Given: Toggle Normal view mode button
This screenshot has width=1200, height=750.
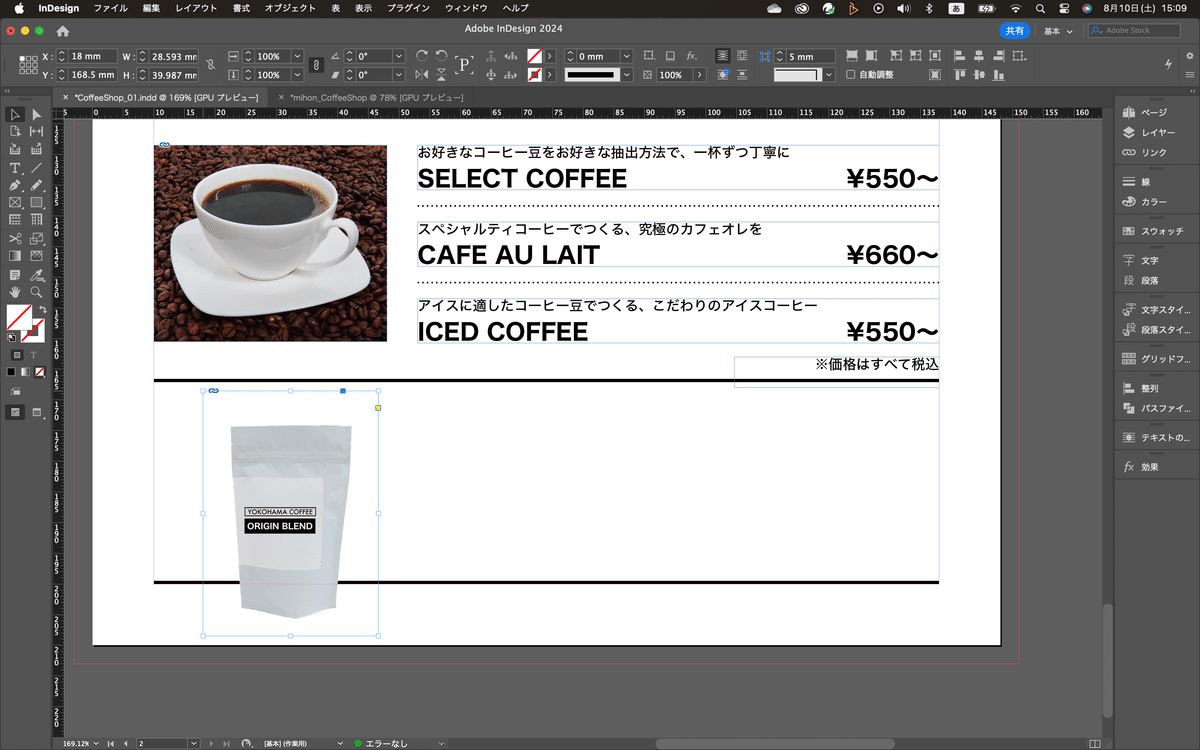Looking at the screenshot, I should click(16, 412).
